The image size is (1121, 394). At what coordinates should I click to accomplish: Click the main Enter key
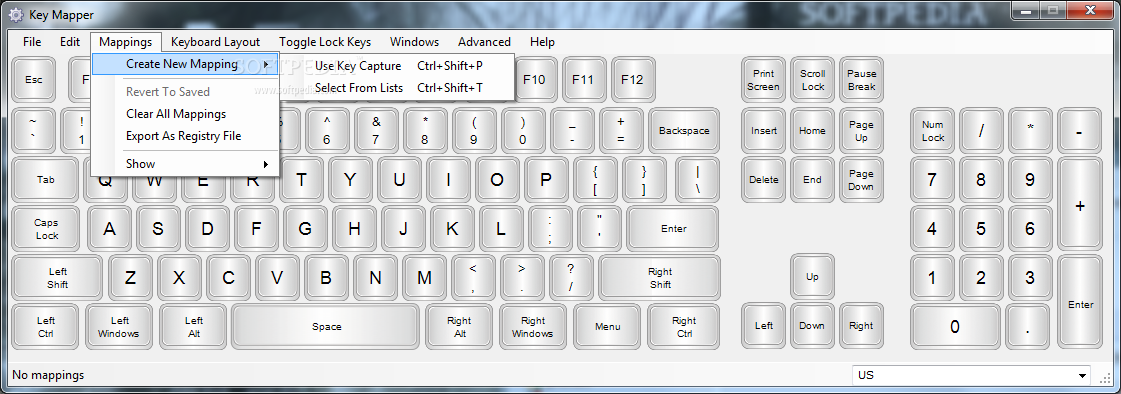(673, 230)
